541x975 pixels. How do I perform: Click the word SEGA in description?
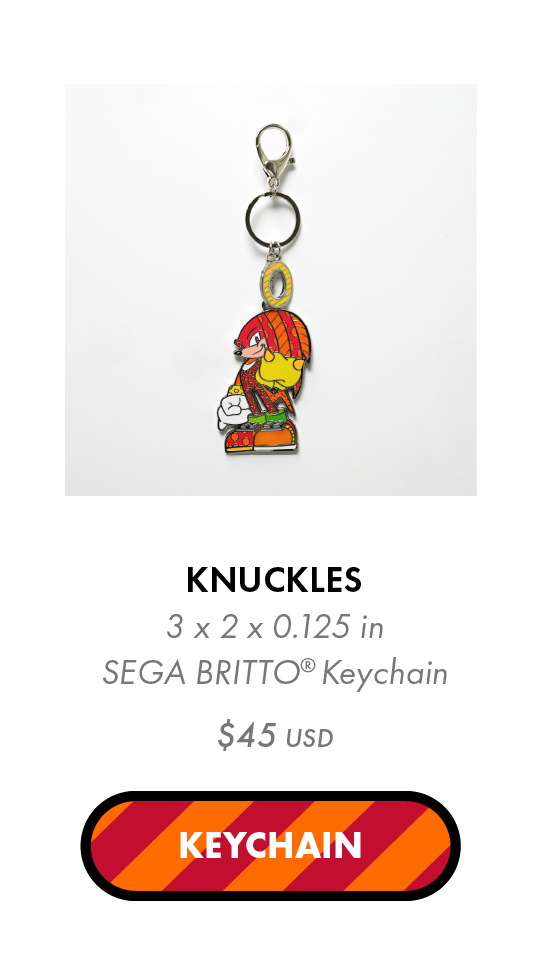click(144, 674)
